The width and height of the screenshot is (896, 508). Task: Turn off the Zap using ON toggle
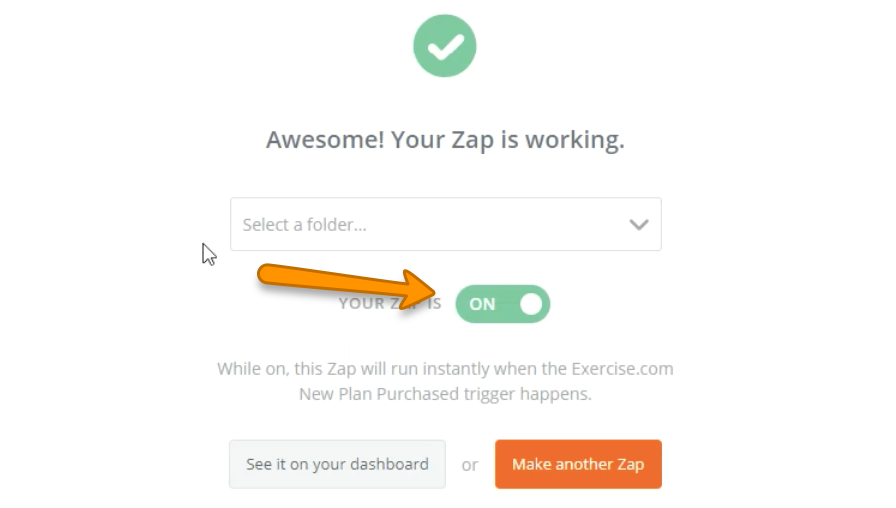pos(502,304)
